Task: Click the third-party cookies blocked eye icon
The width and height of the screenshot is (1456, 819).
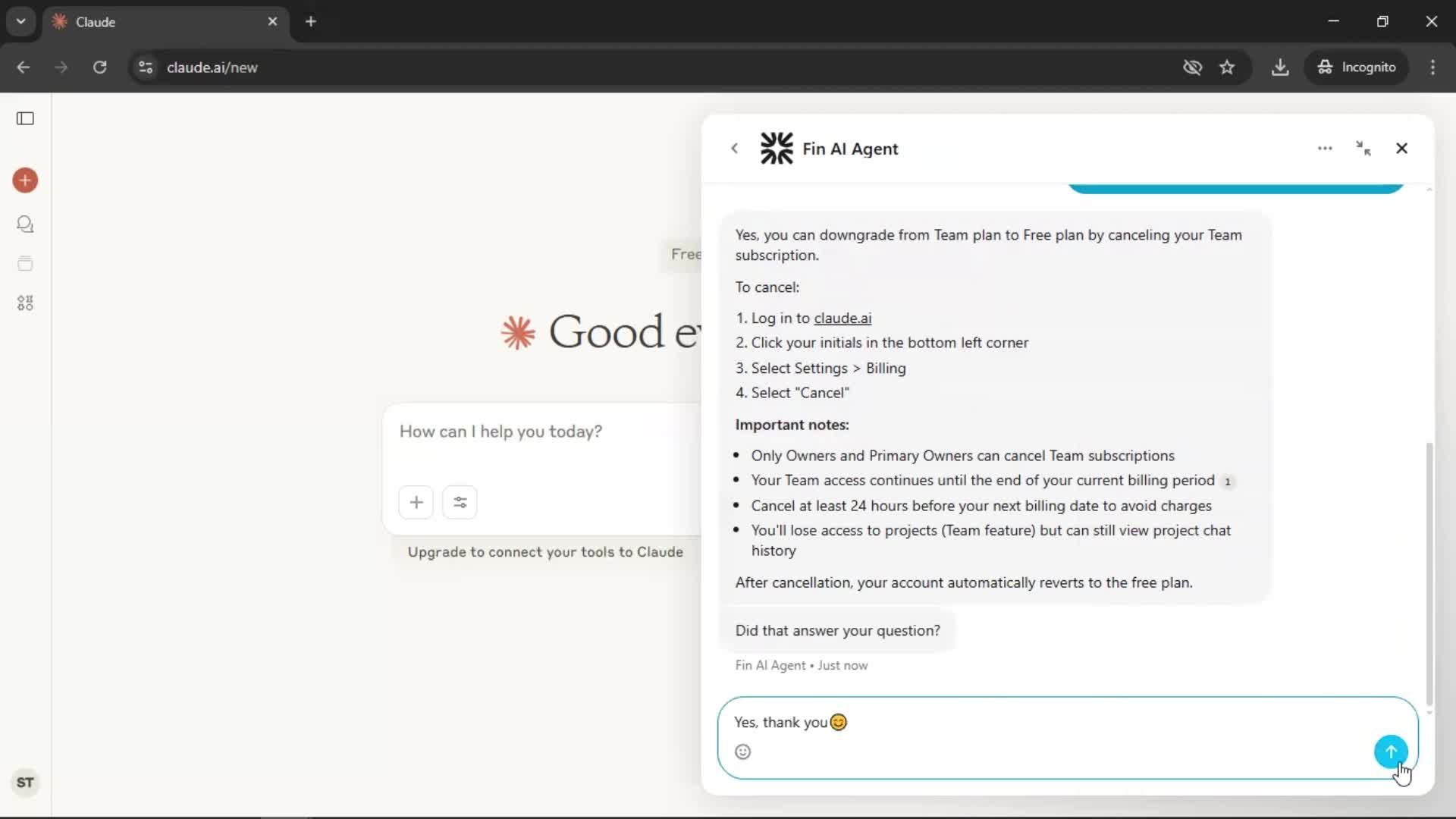Action: 1192,67
